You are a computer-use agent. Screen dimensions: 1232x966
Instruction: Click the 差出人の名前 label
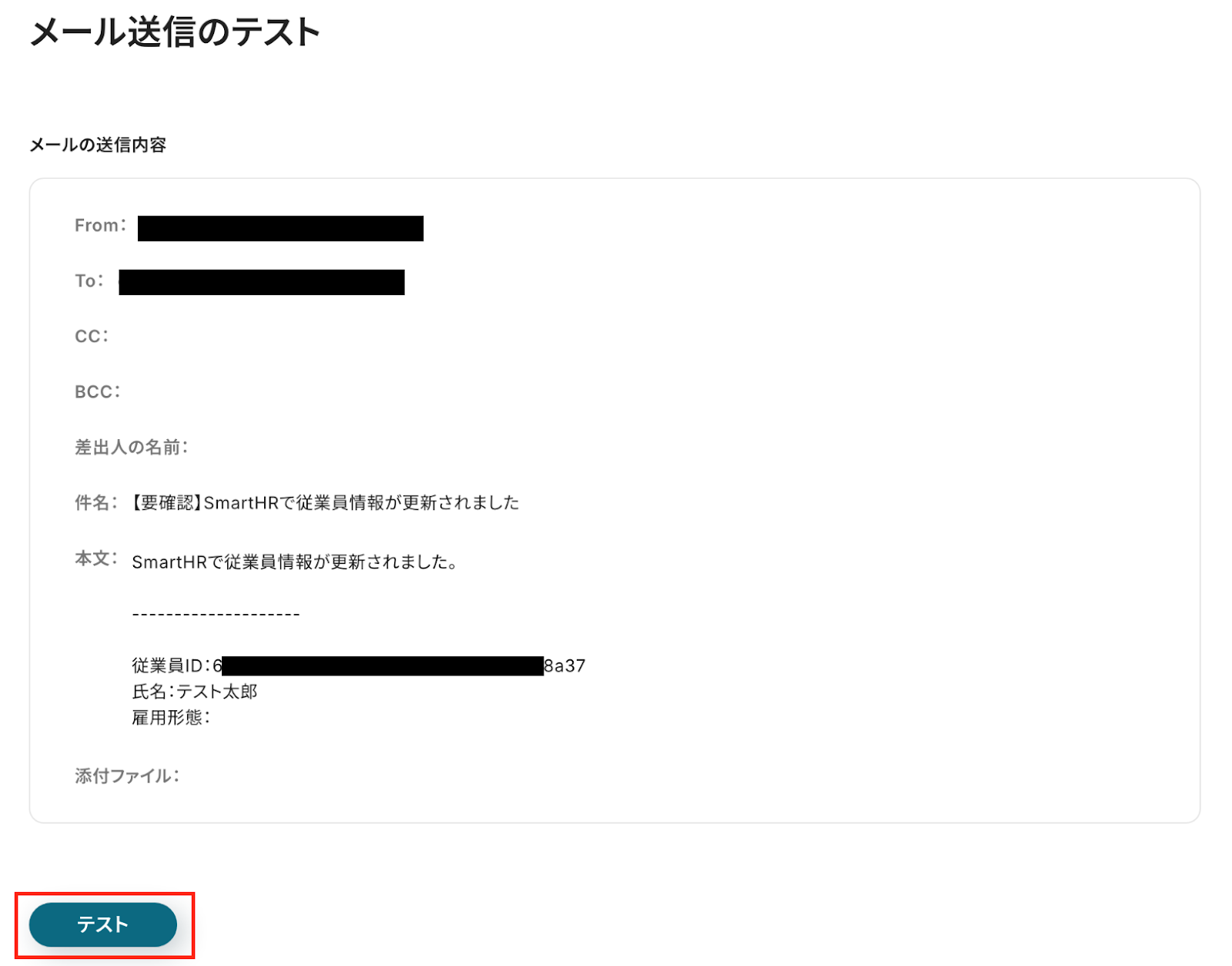pos(132,448)
